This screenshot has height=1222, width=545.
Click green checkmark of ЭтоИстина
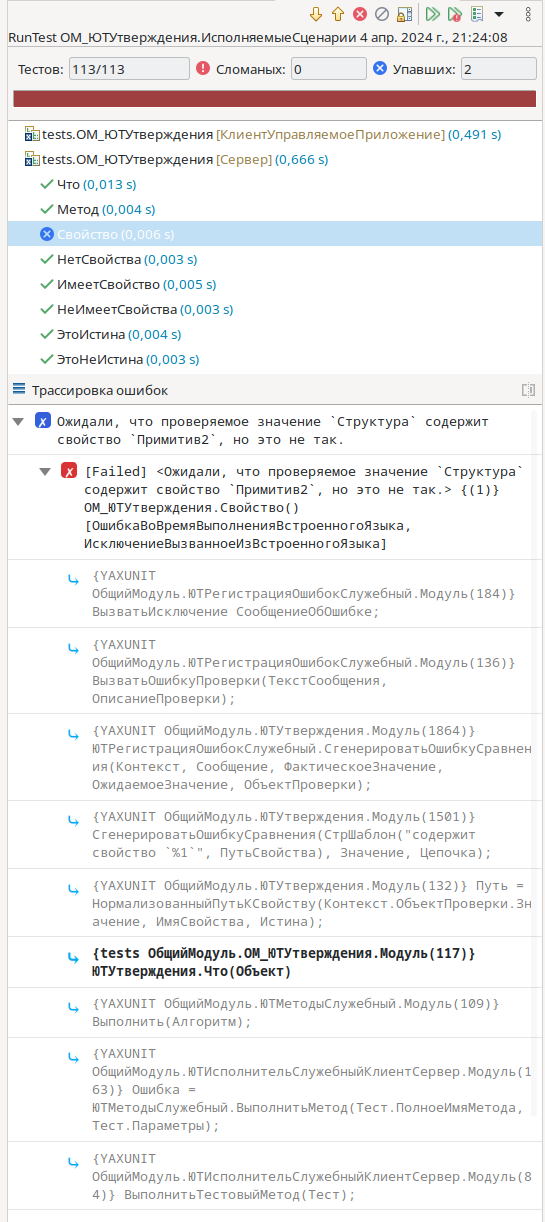tap(47, 334)
